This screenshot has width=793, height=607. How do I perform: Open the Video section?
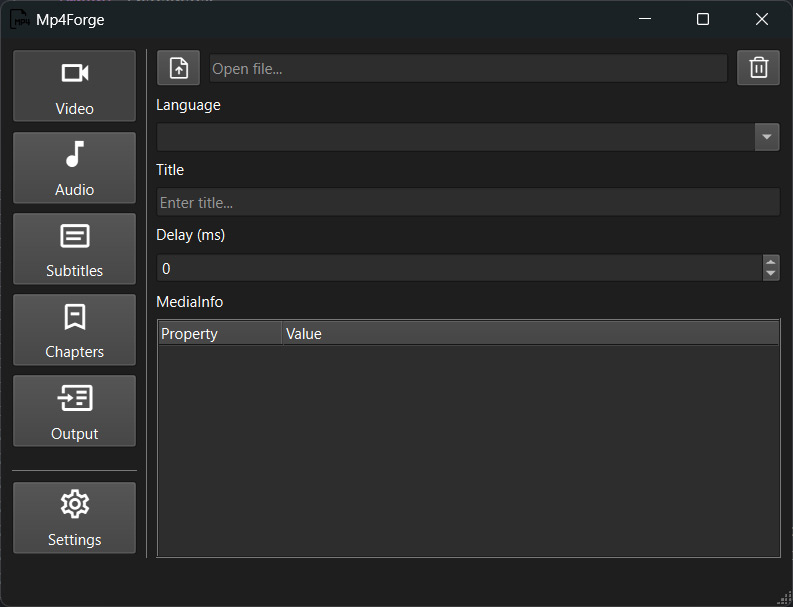74,85
